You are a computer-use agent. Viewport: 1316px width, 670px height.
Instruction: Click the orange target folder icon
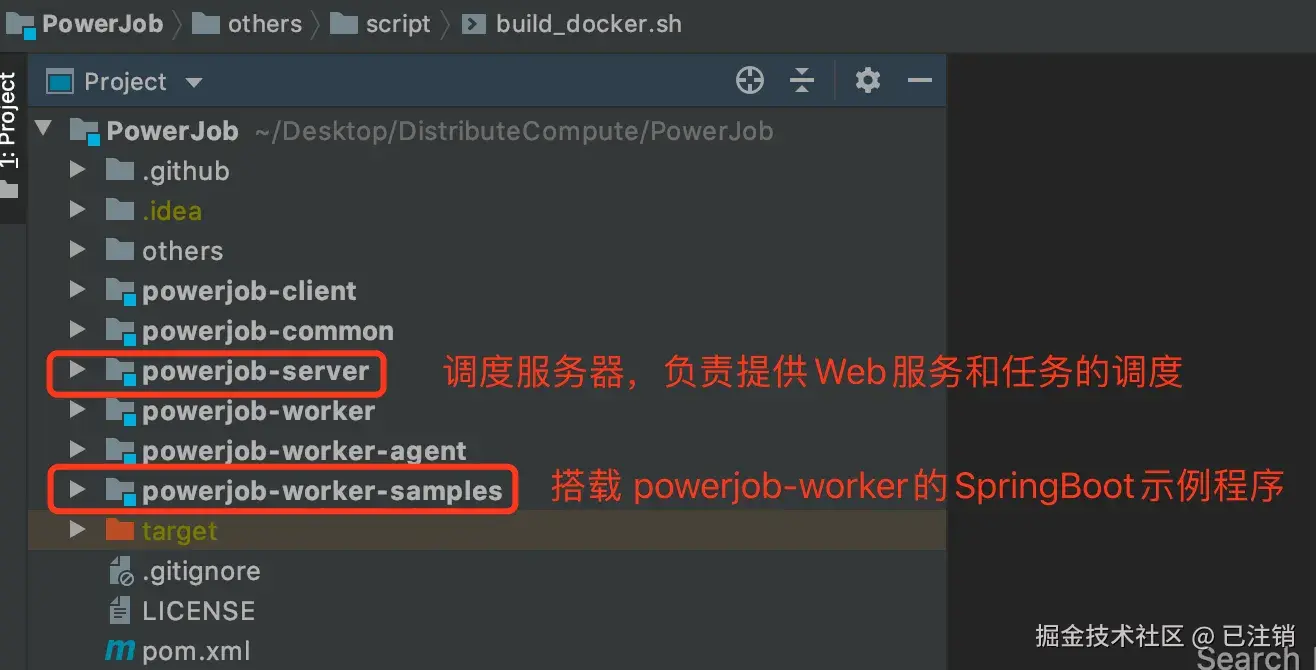coord(120,530)
